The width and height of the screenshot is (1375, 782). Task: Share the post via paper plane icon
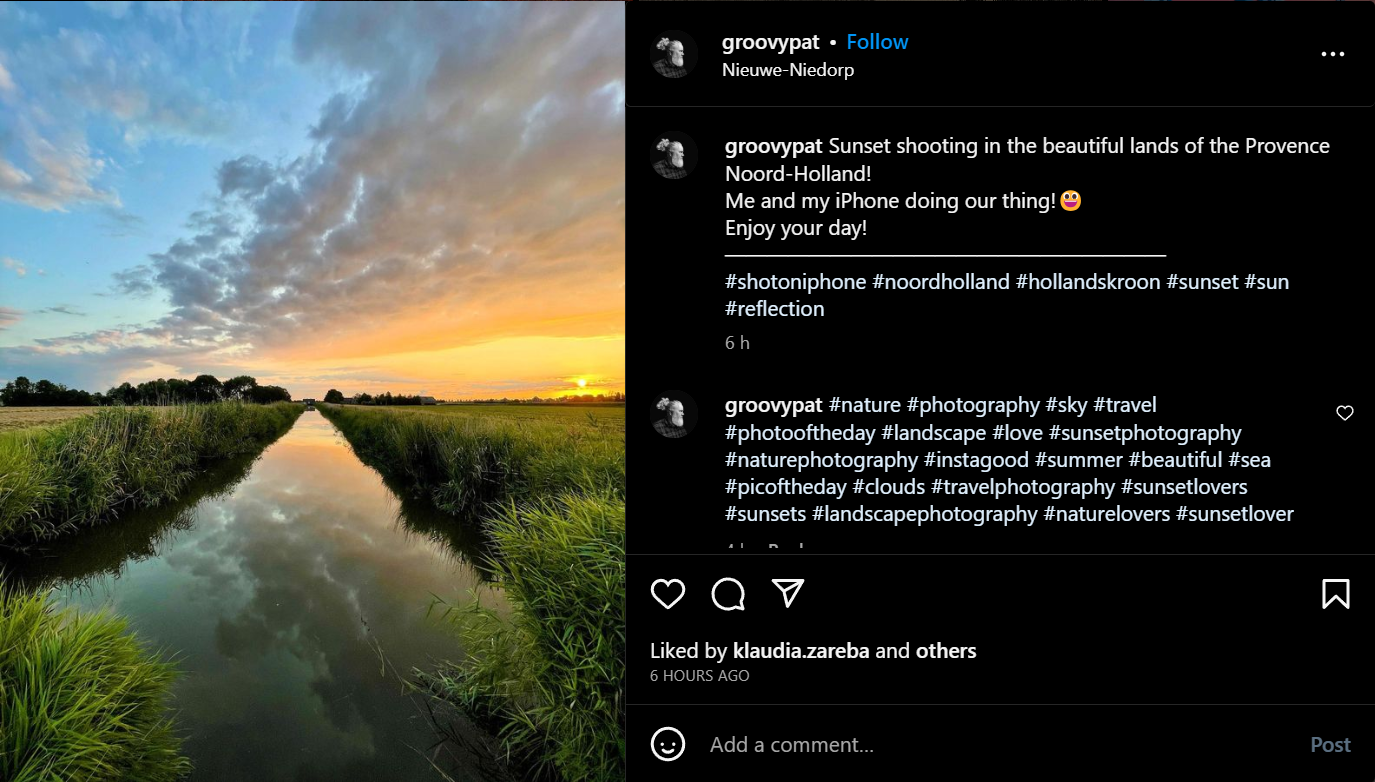point(788,593)
